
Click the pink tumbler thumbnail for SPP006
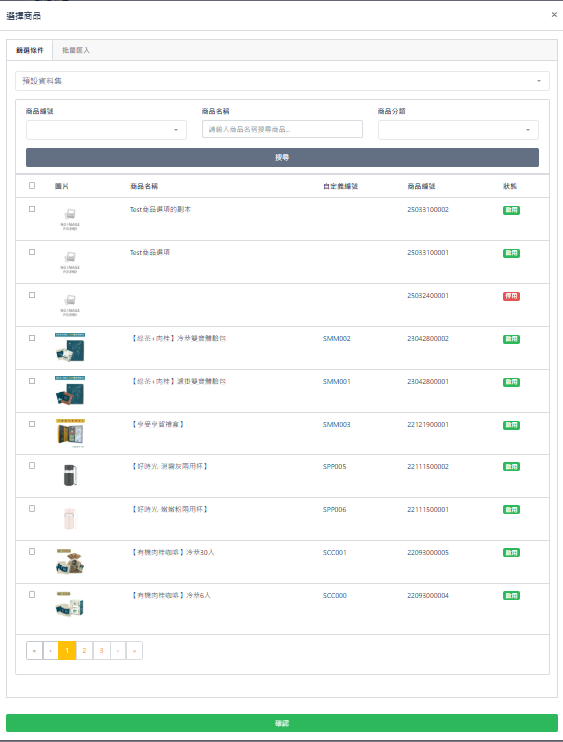pyautogui.click(x=70, y=519)
